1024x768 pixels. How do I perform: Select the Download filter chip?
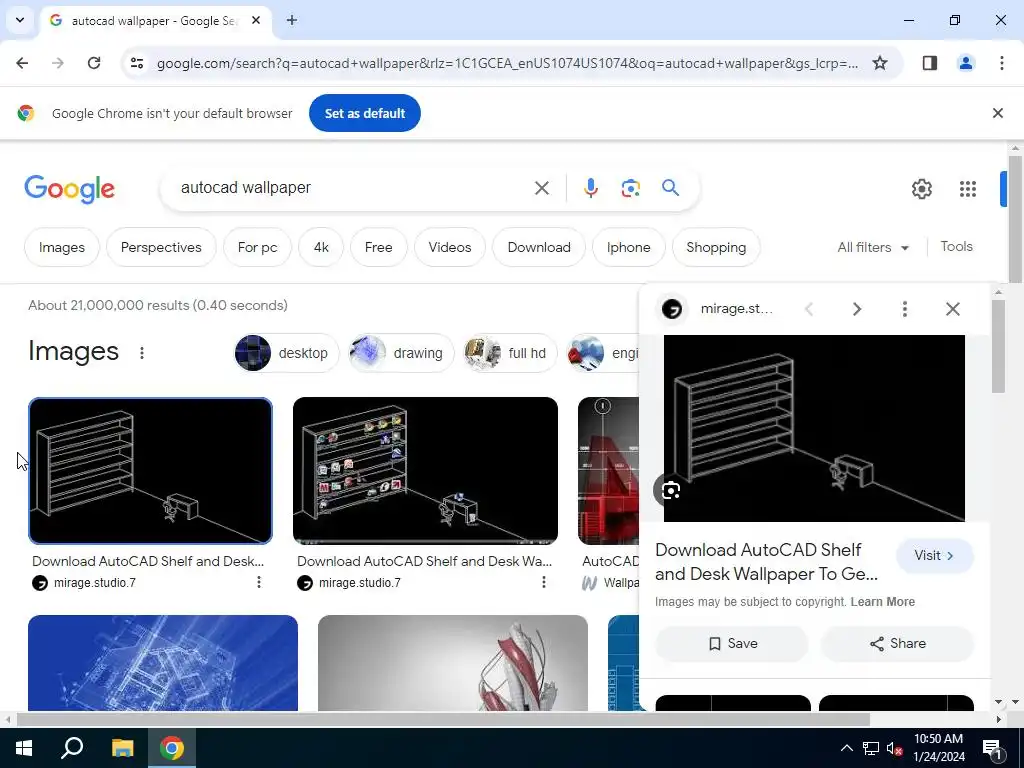click(x=539, y=248)
